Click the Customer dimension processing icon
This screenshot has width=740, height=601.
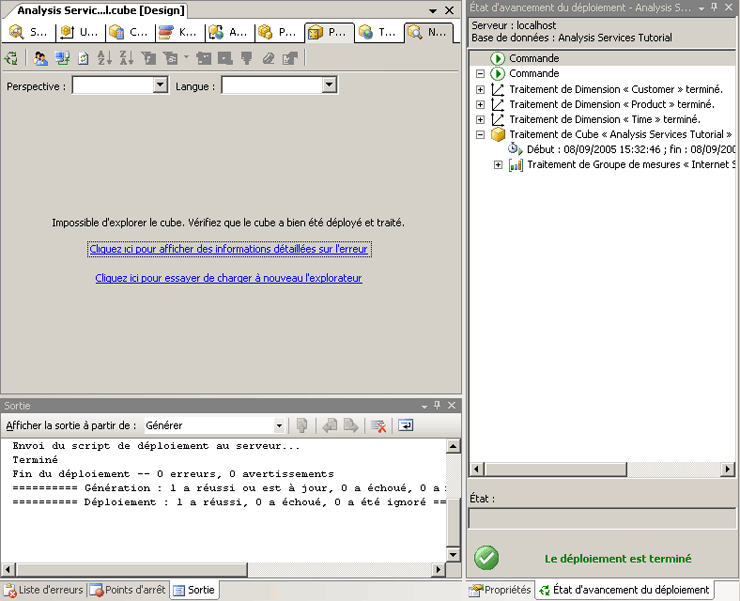click(498, 89)
